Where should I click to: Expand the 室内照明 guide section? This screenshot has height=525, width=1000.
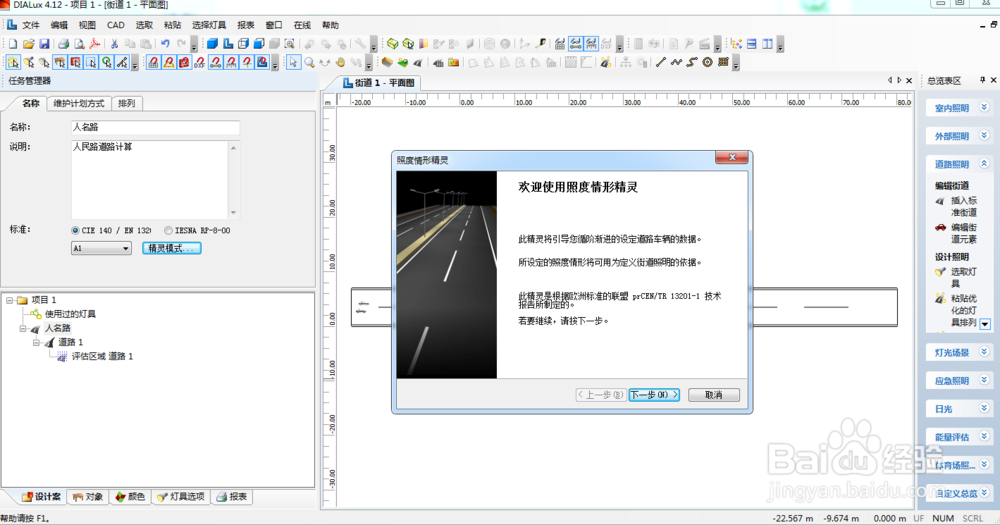[984, 107]
